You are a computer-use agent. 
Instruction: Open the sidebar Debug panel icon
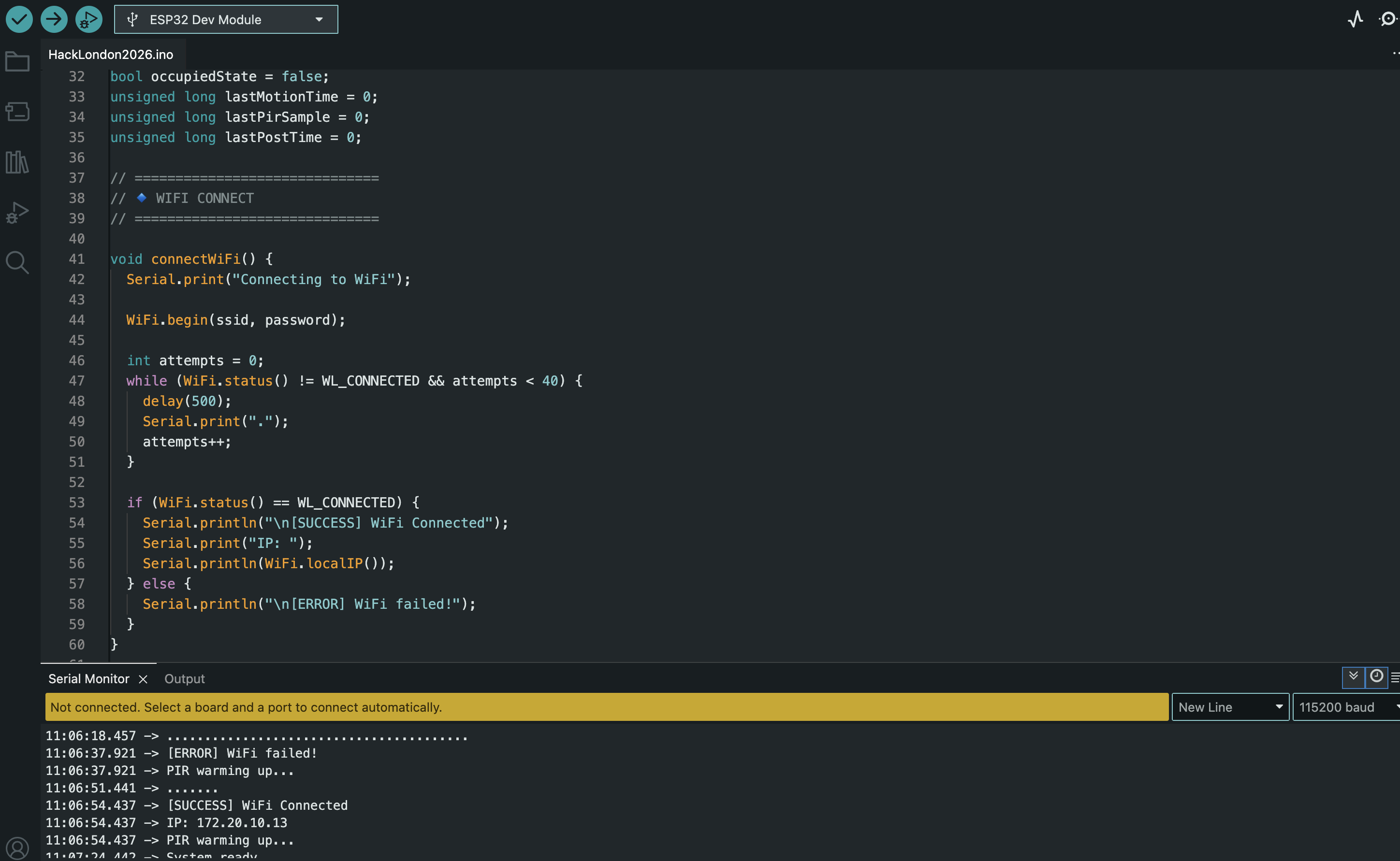click(x=17, y=213)
